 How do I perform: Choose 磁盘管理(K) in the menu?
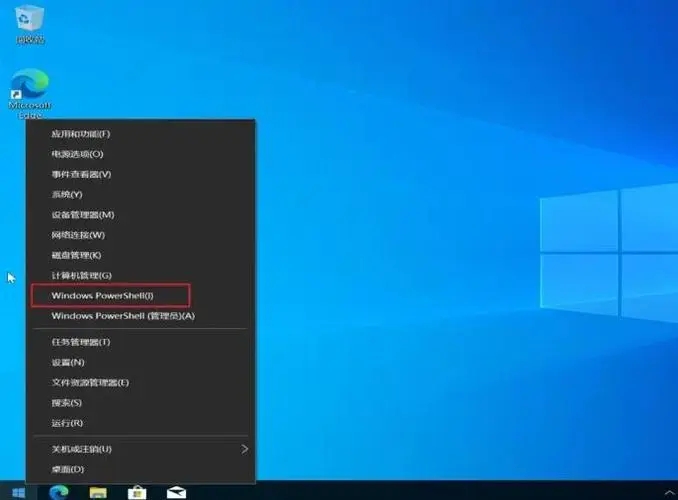76,255
